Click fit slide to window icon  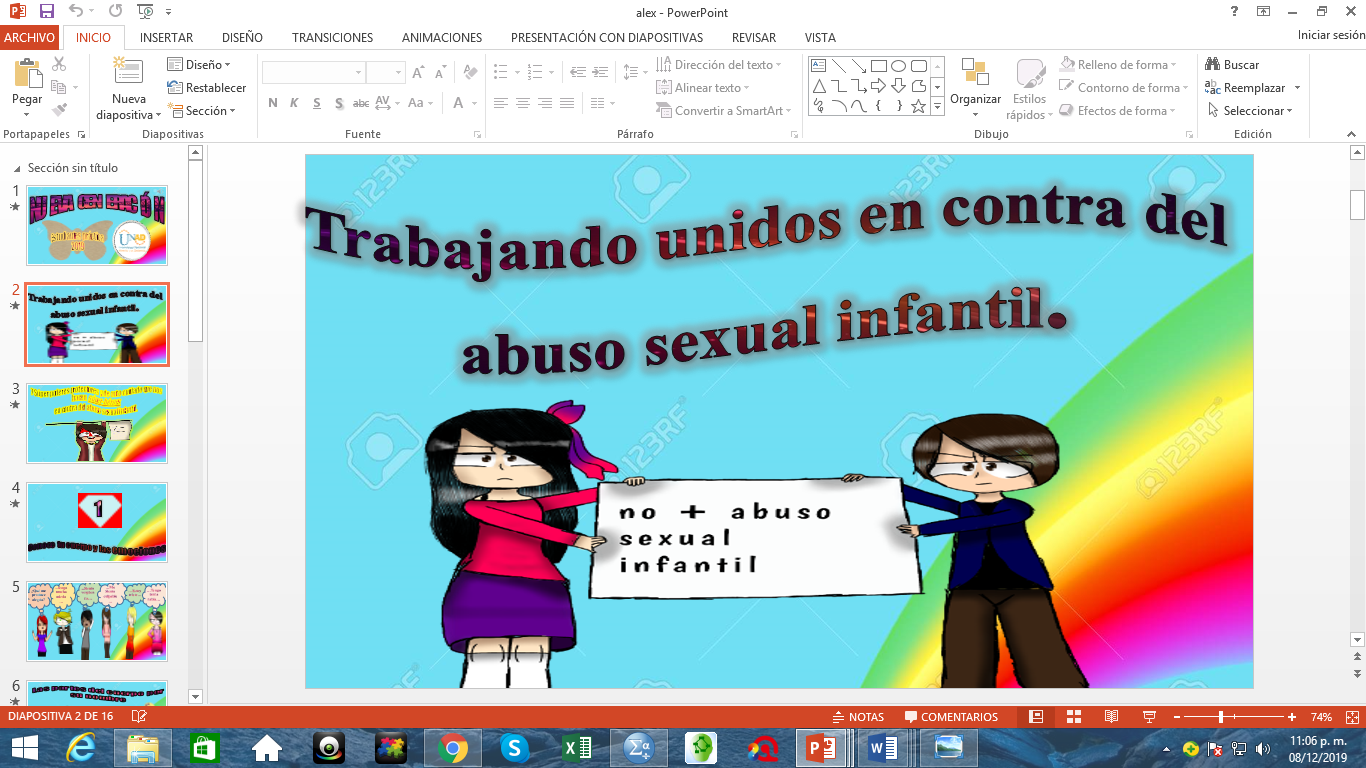tap(1352, 717)
